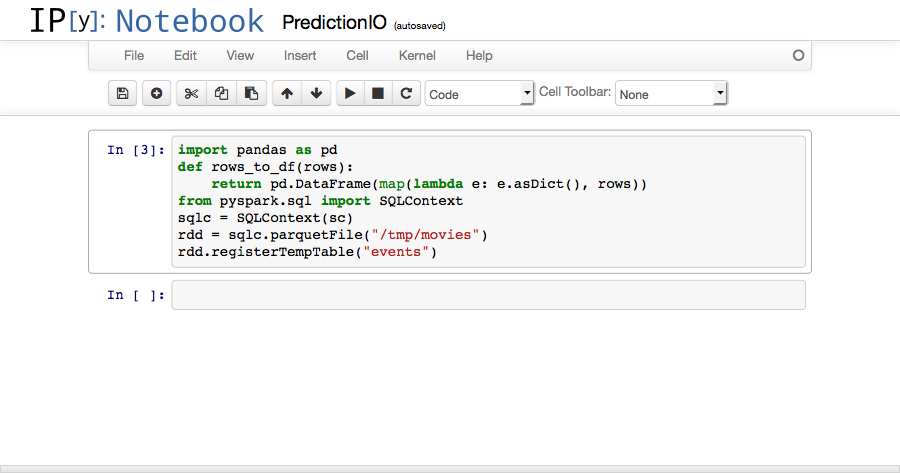Move the selected cell up

(x=287, y=94)
